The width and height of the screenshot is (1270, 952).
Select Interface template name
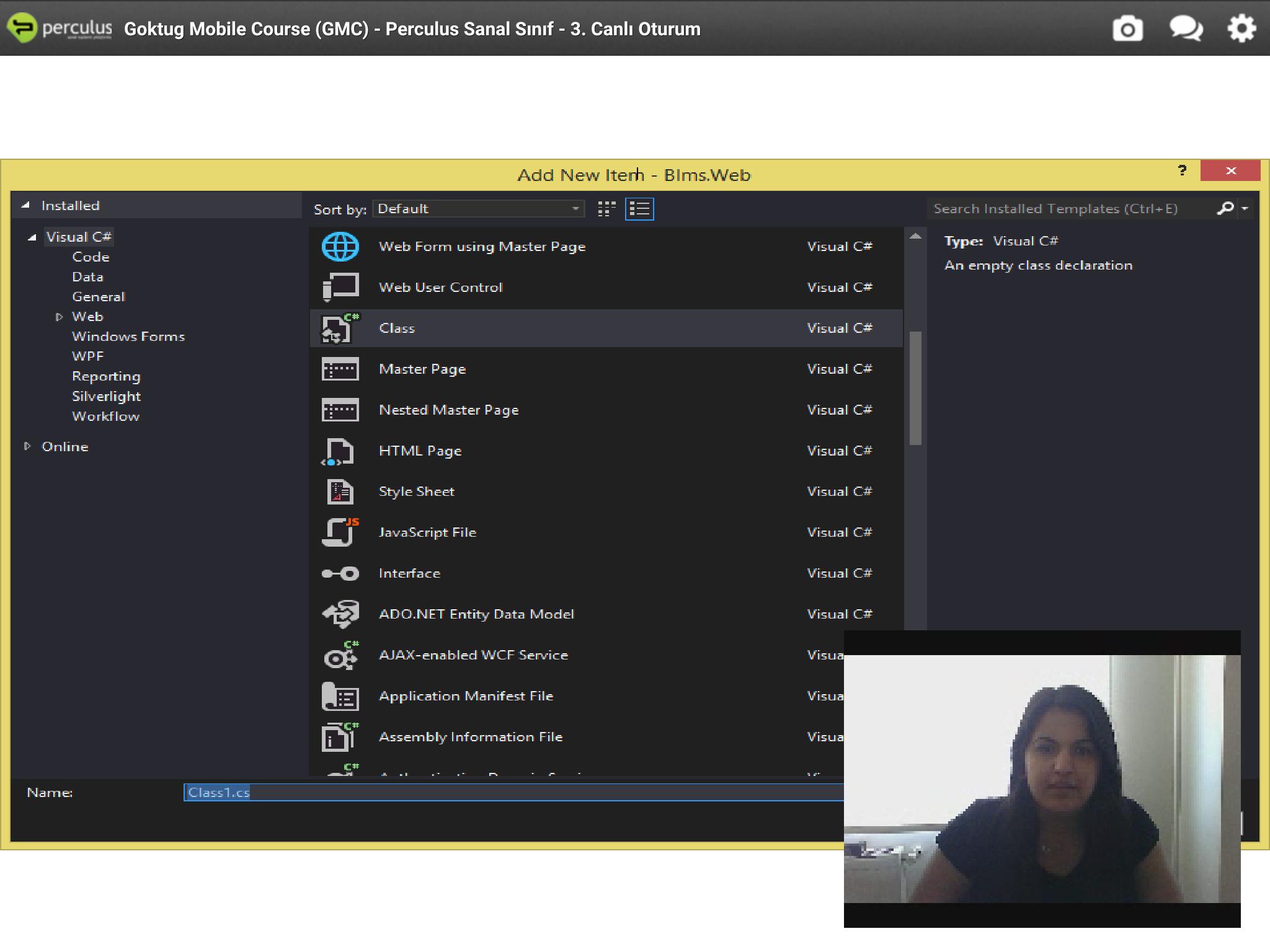(409, 573)
